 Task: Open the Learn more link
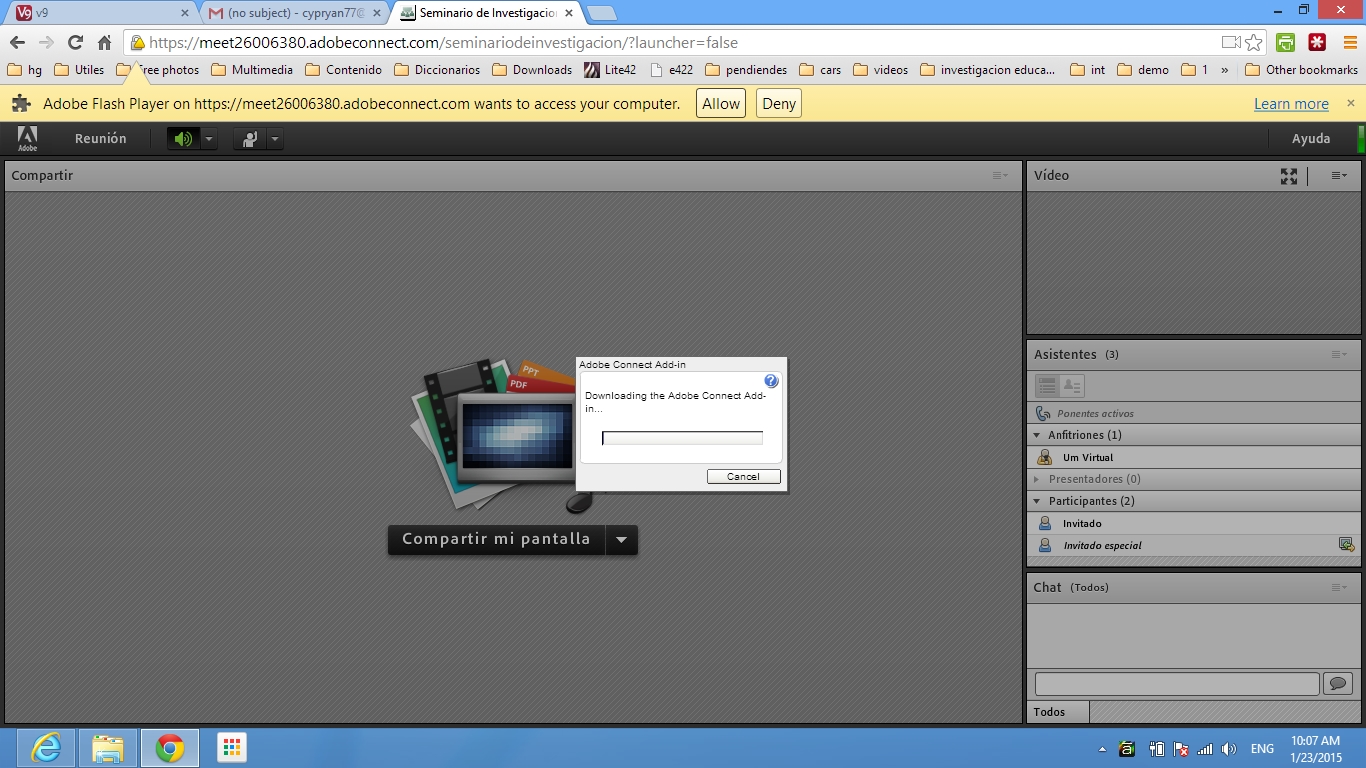[x=1291, y=104]
